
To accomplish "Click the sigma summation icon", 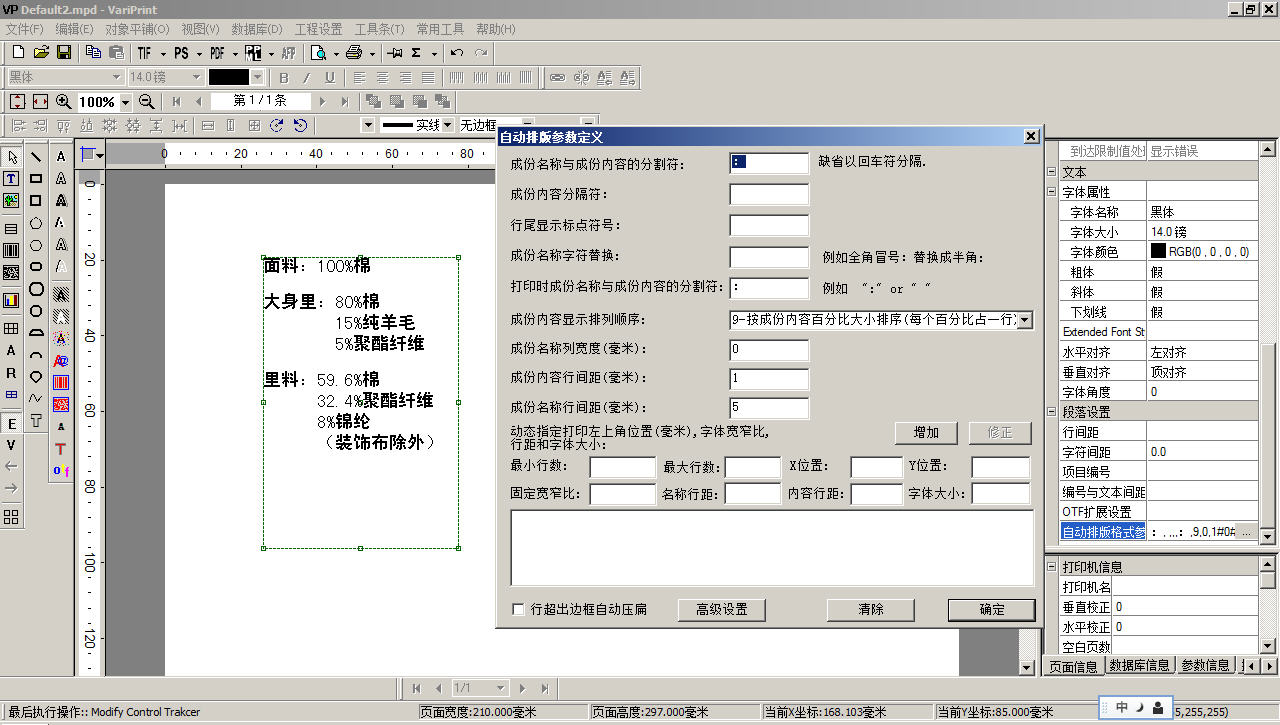I will (416, 52).
